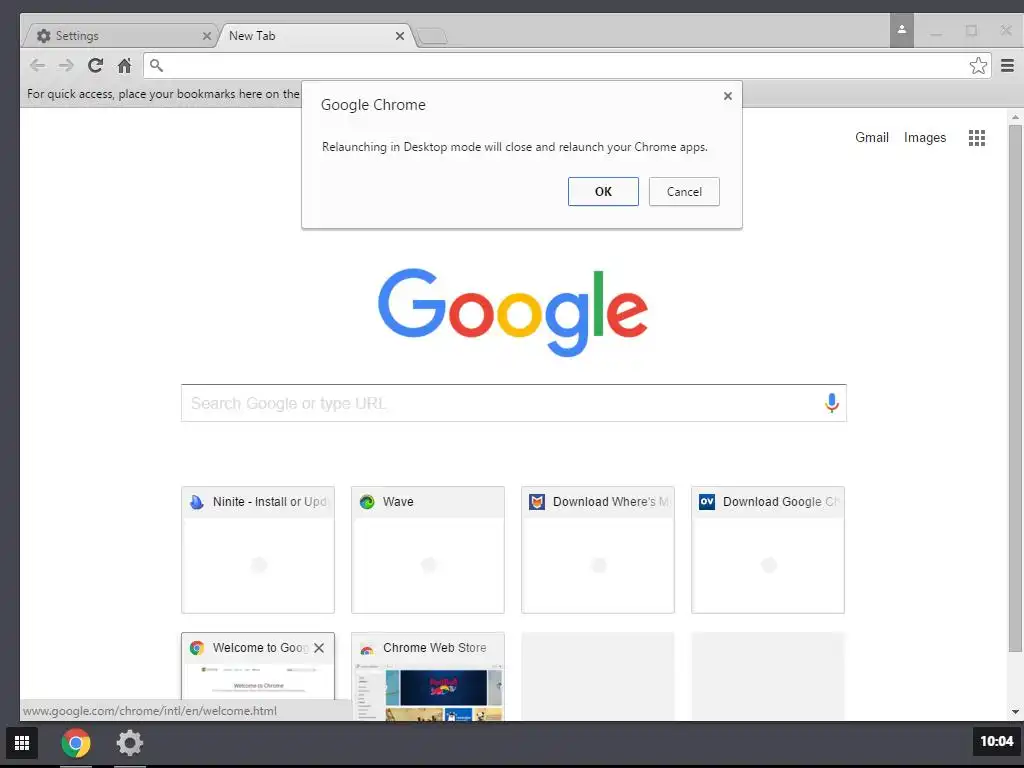This screenshot has height=768, width=1024.
Task: Click the Ninite tile favicon
Action: (197, 502)
